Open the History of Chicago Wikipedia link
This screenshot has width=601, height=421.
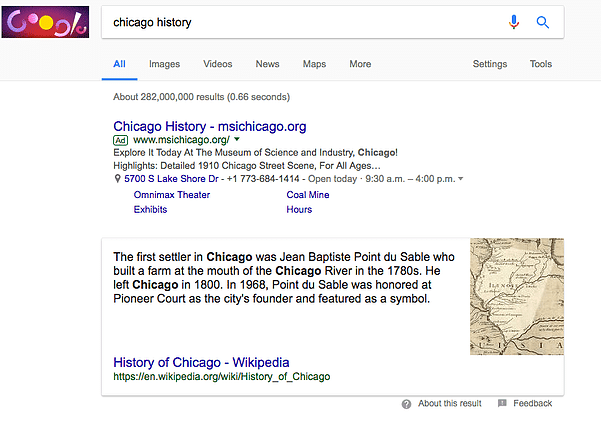(x=201, y=361)
